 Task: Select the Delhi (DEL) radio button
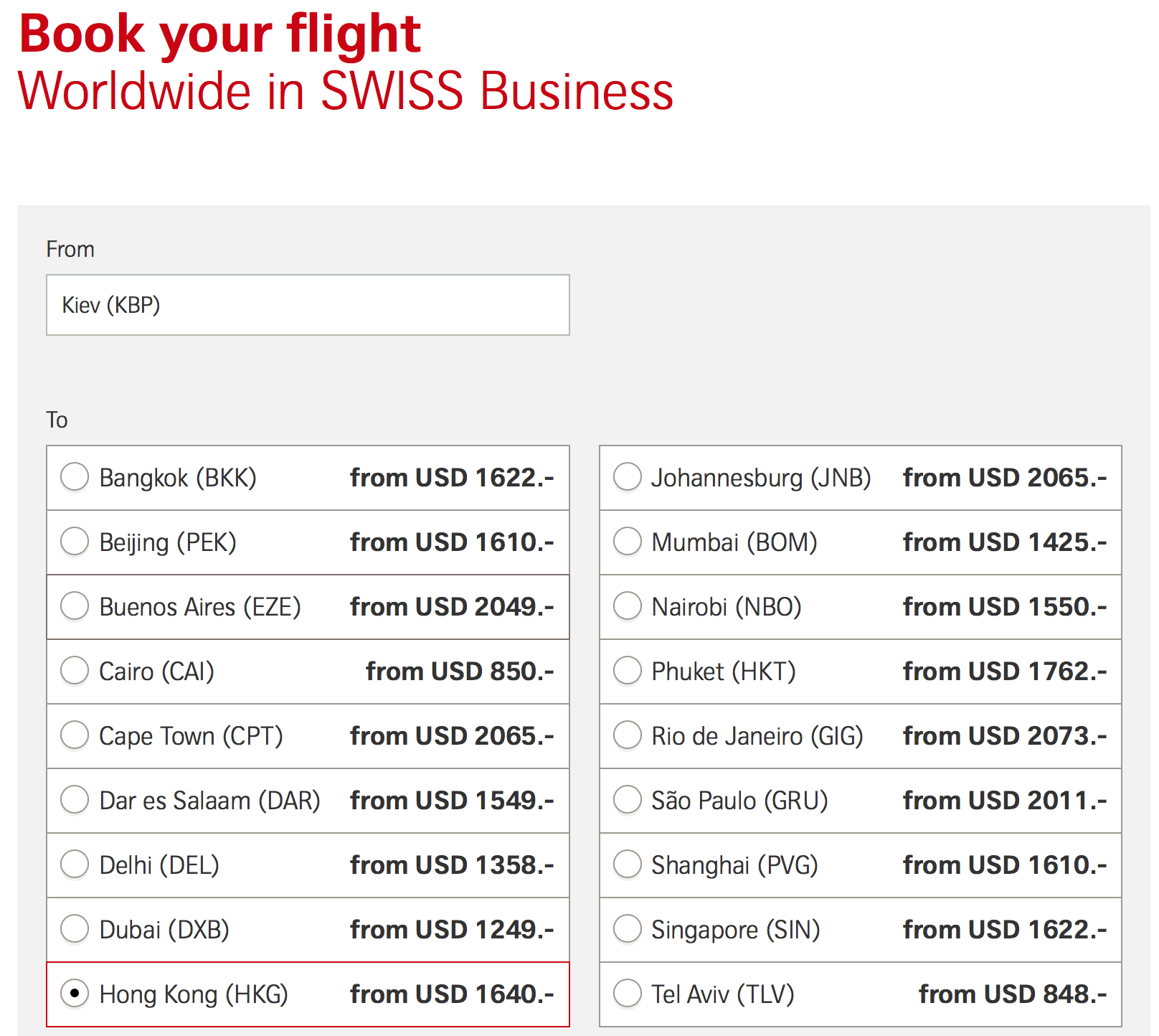coord(75,865)
